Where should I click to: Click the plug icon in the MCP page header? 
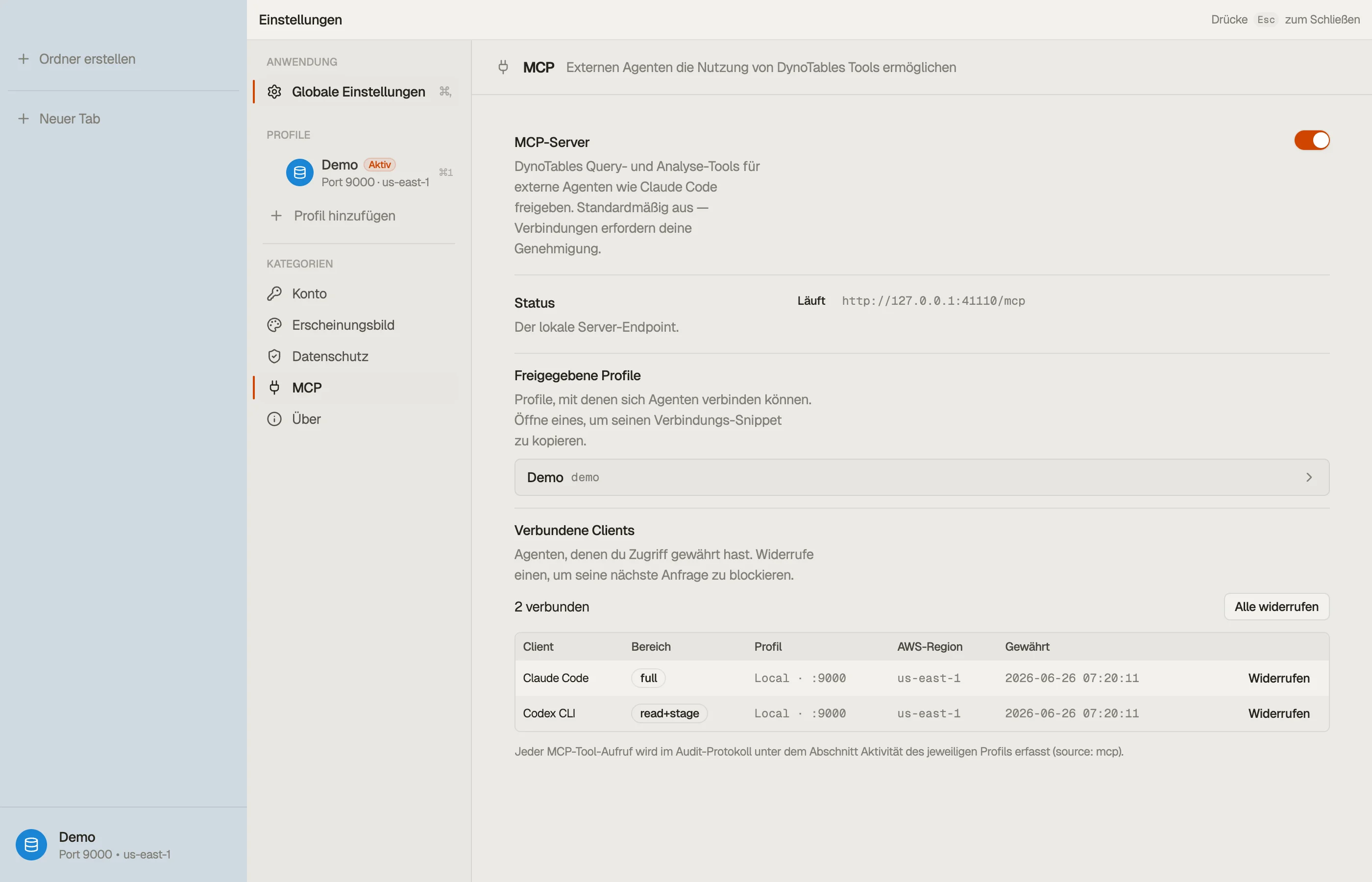click(503, 67)
